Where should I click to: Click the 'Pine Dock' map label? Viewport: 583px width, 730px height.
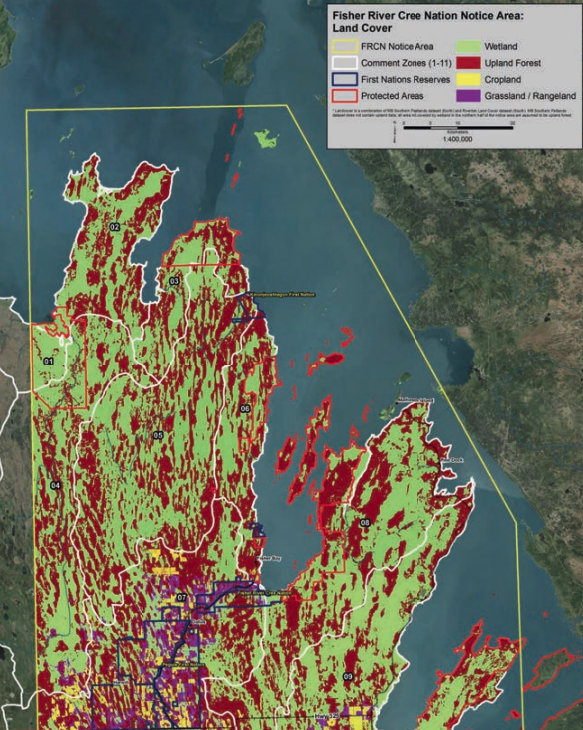click(451, 460)
